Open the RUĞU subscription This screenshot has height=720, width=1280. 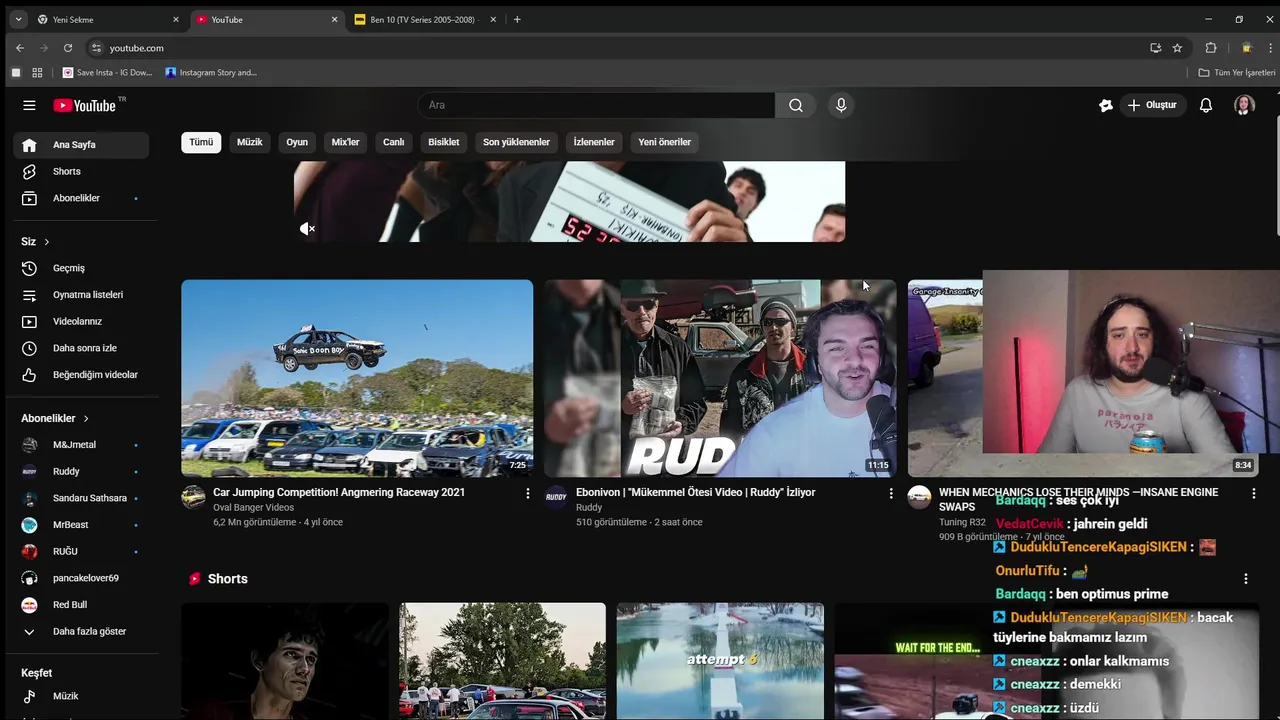coord(81,551)
